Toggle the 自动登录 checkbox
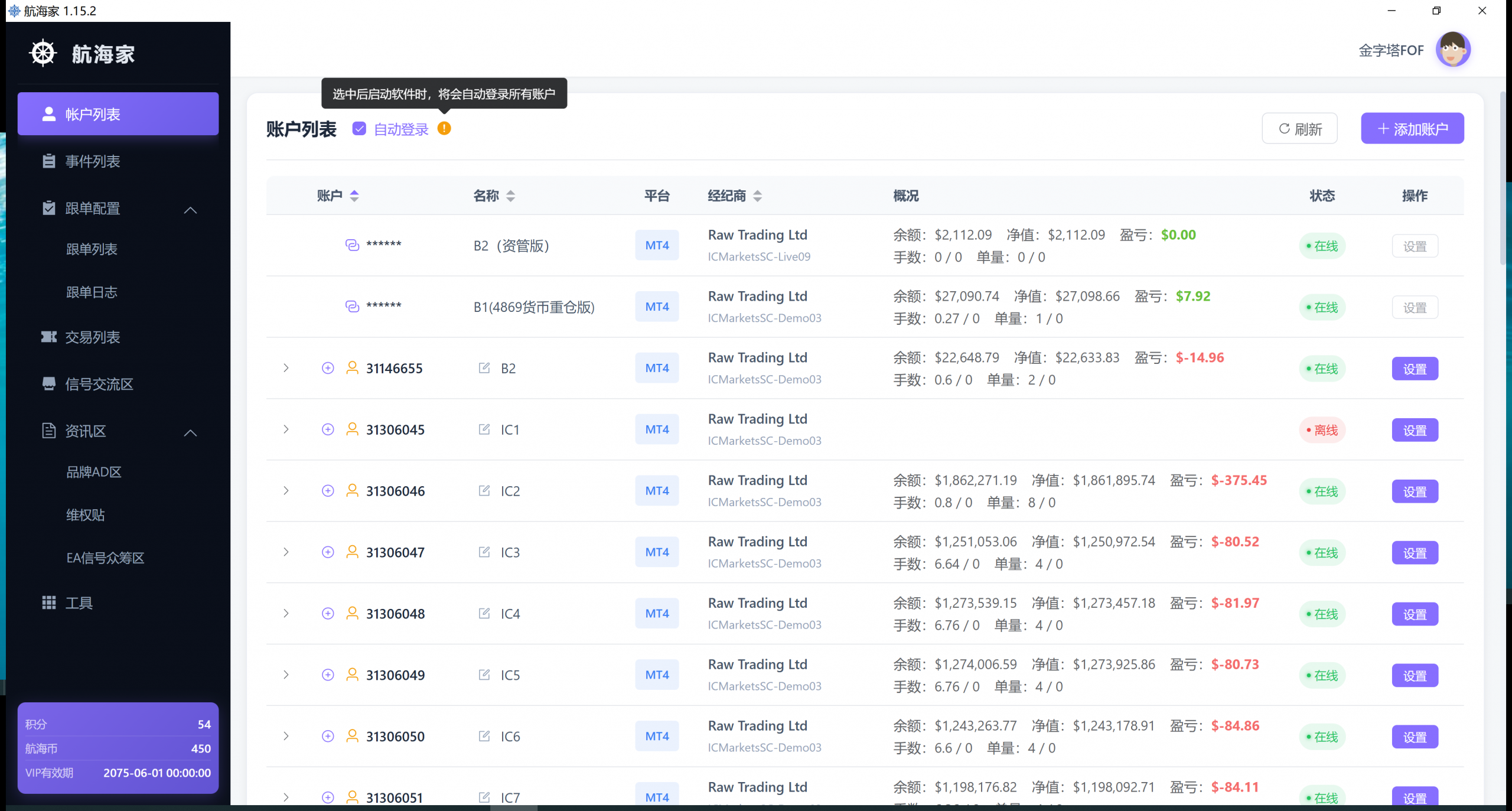 click(359, 129)
